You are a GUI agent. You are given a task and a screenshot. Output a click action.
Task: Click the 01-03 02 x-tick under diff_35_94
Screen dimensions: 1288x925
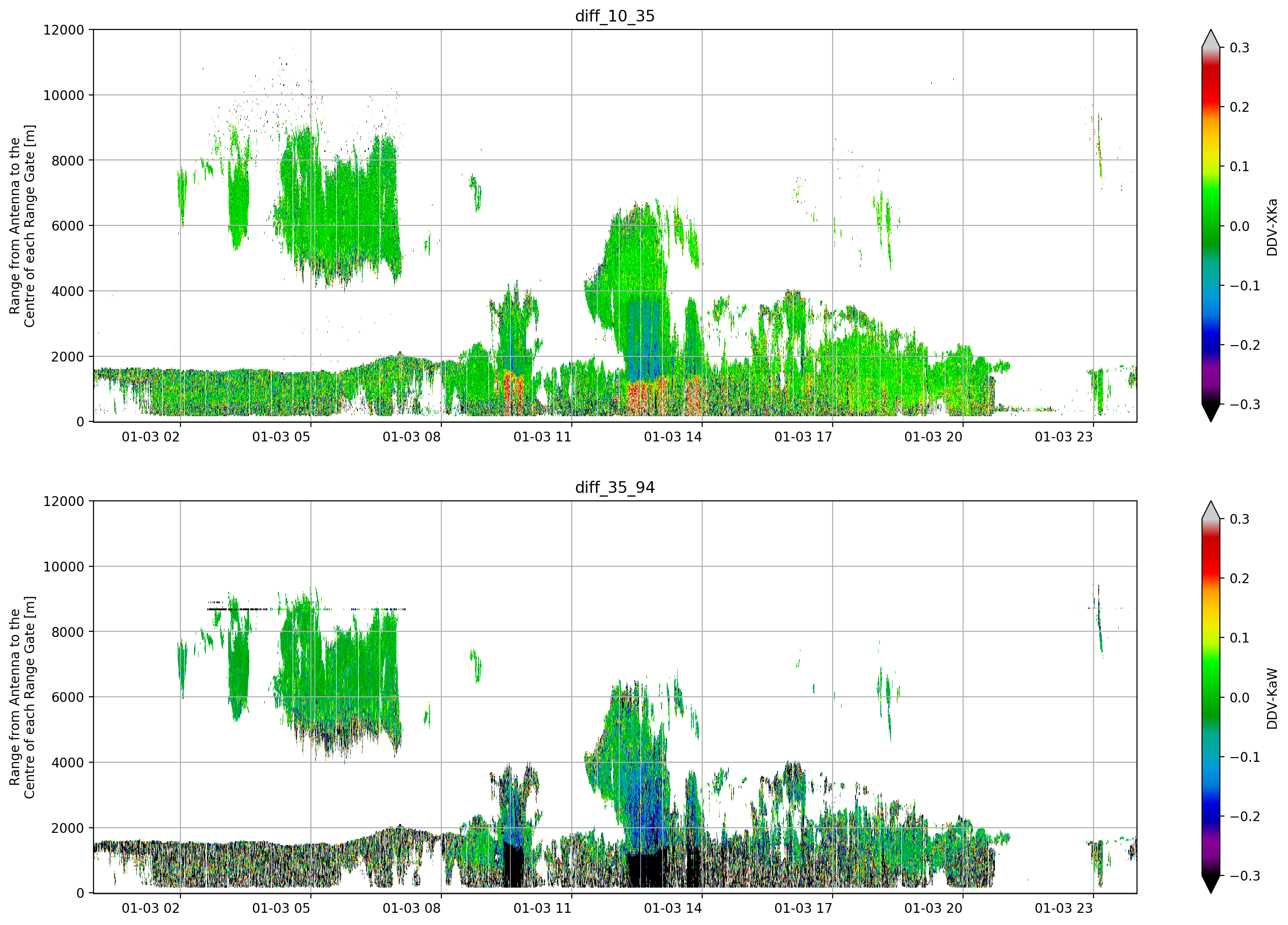(x=151, y=908)
